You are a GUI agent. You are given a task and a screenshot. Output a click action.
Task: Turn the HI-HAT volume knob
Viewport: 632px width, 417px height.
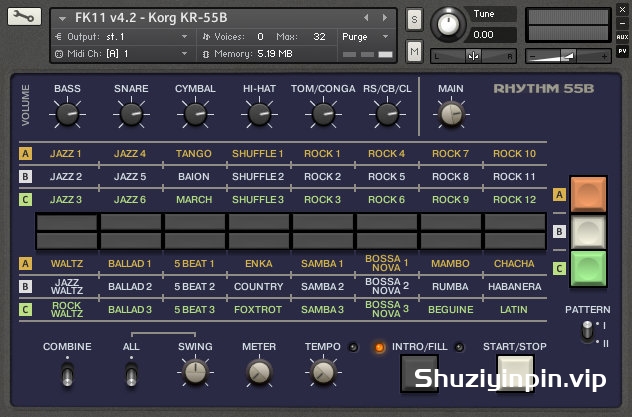click(259, 114)
